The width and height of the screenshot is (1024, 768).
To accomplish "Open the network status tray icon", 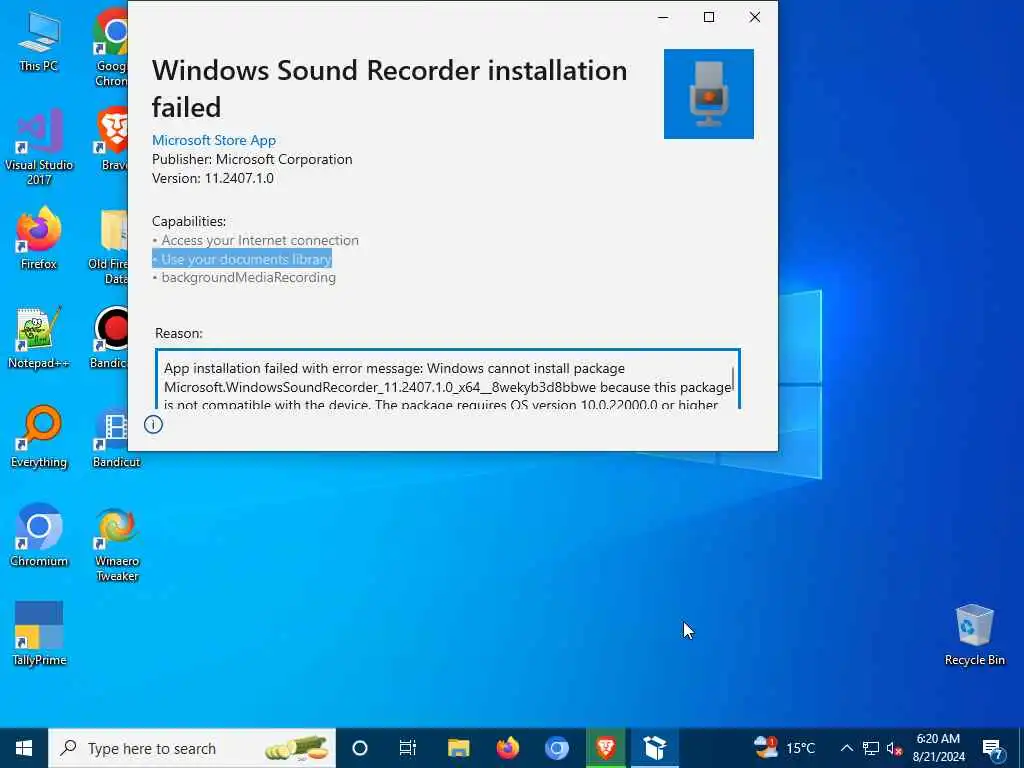I will click(x=871, y=748).
